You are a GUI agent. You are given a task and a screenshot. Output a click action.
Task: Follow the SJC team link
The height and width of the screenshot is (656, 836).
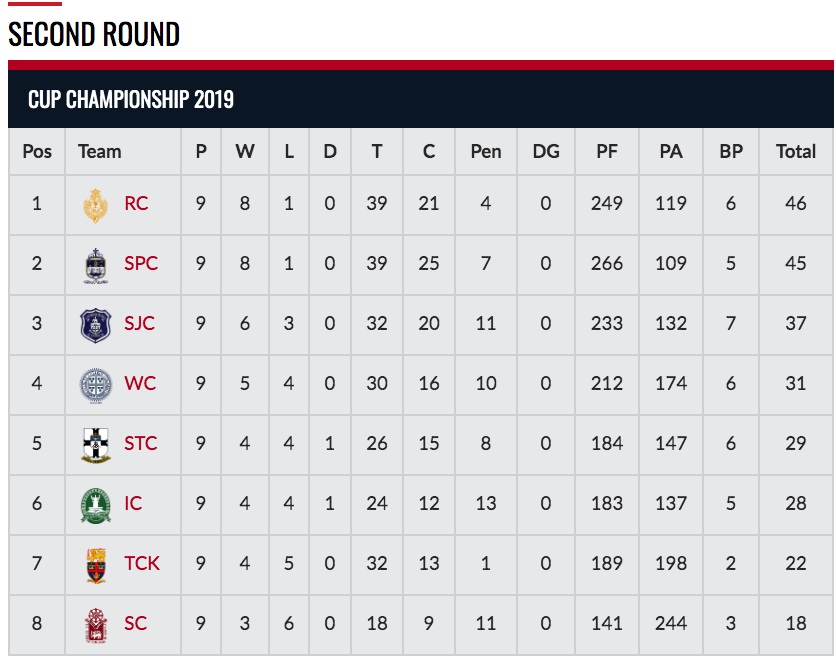click(140, 324)
